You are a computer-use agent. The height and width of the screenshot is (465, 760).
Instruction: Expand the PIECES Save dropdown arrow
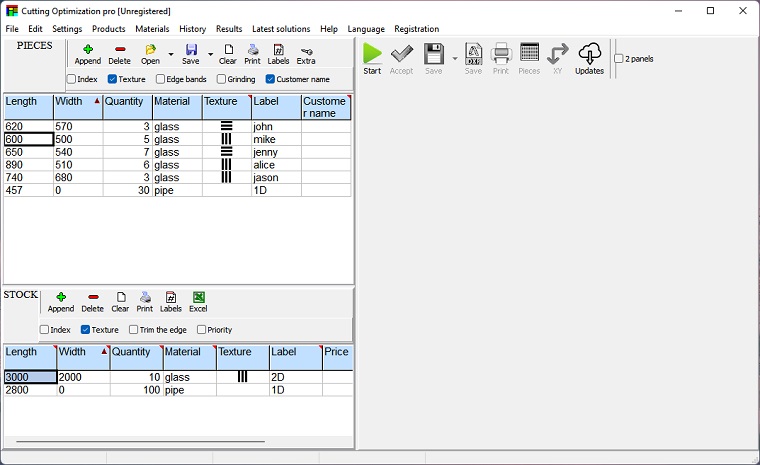[x=210, y=55]
